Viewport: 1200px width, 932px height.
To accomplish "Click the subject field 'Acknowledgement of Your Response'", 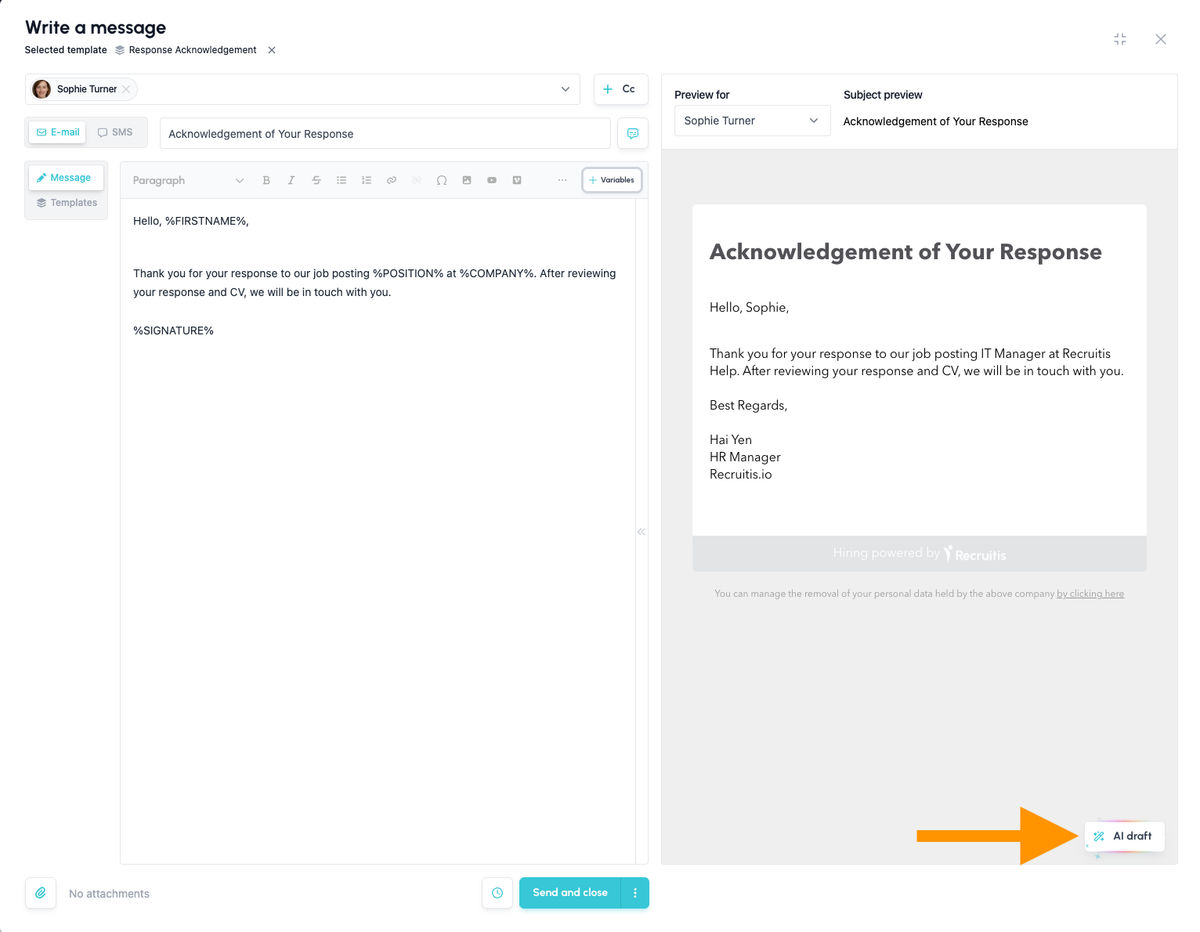I will 385,133.
